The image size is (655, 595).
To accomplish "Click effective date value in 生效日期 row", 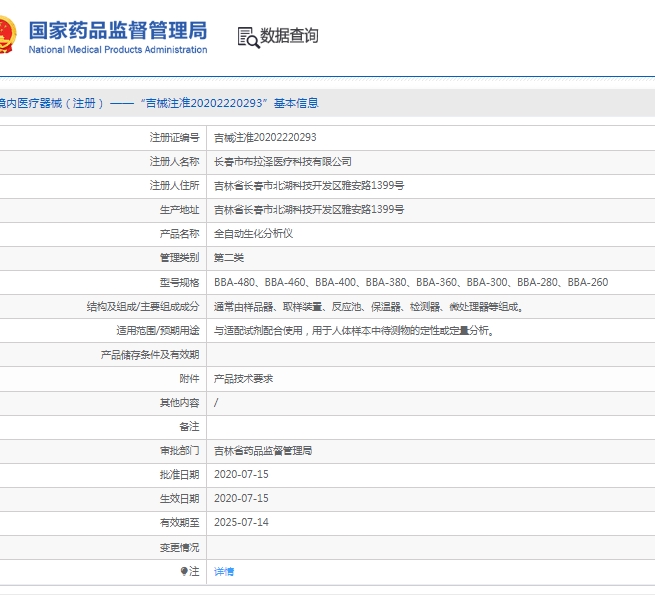I will click(241, 498).
